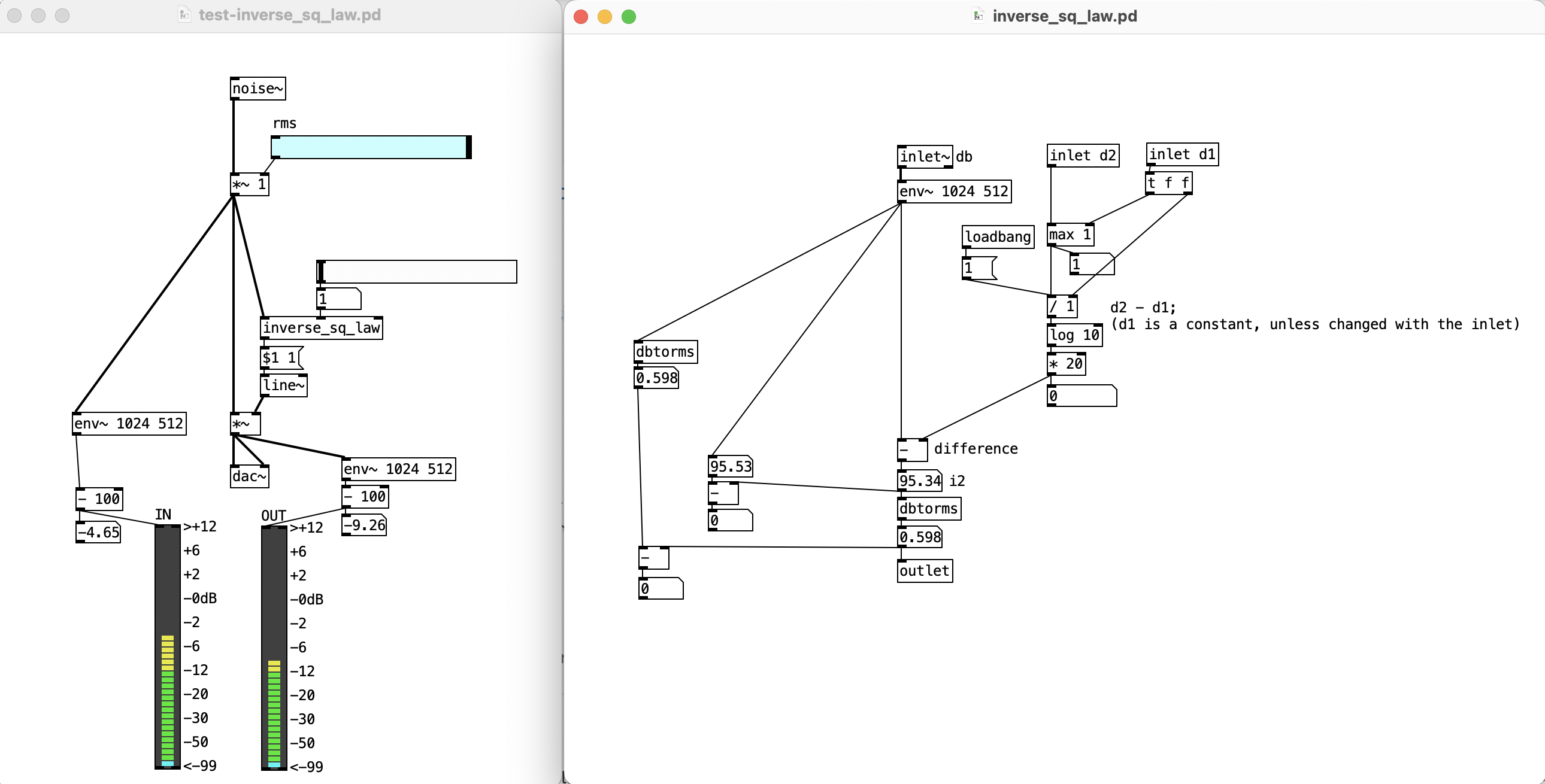
Task: Click the number box 0 under 95.53 subtraction
Action: coord(731,520)
